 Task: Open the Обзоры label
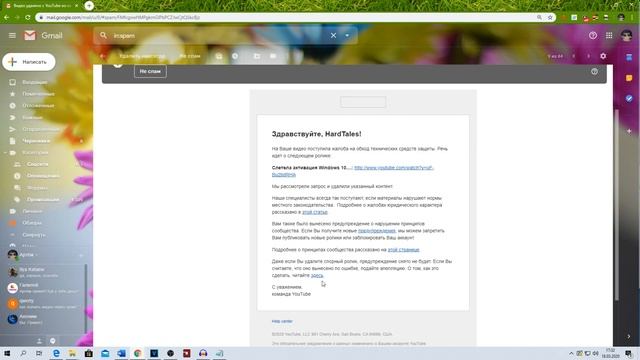tap(32, 223)
